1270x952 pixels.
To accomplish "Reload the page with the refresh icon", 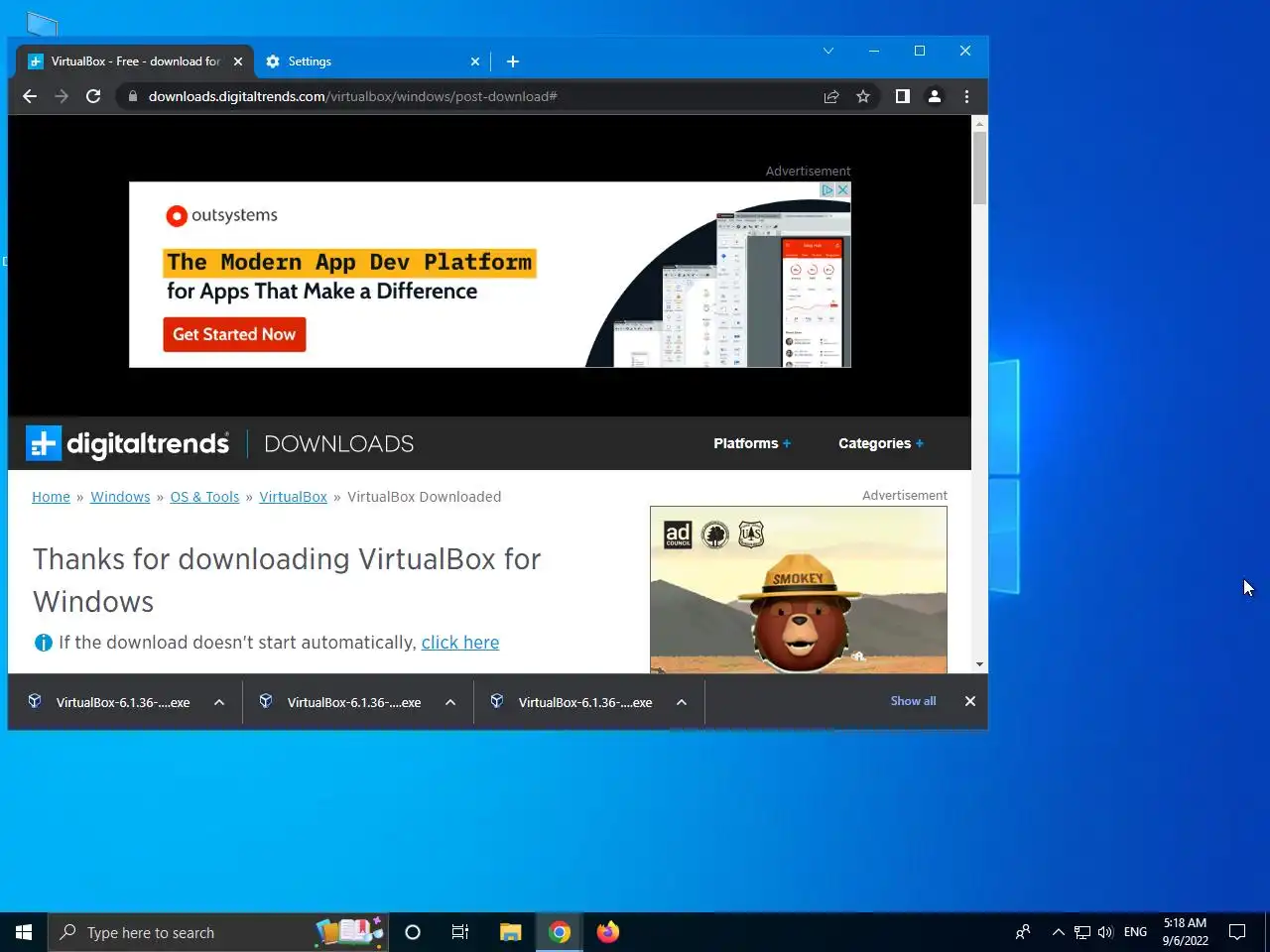I will coord(93,96).
